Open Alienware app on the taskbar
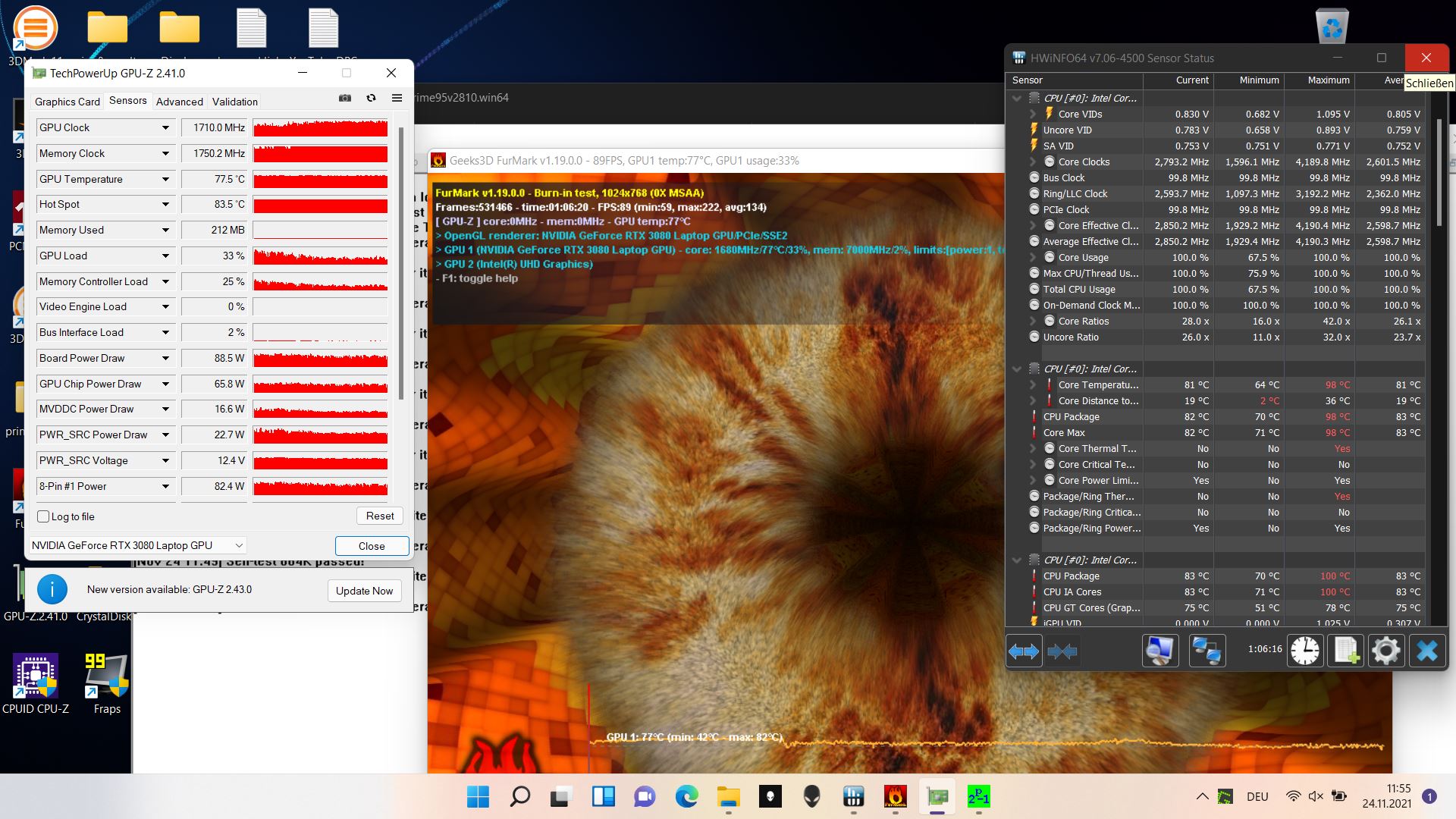1456x819 pixels. [811, 797]
